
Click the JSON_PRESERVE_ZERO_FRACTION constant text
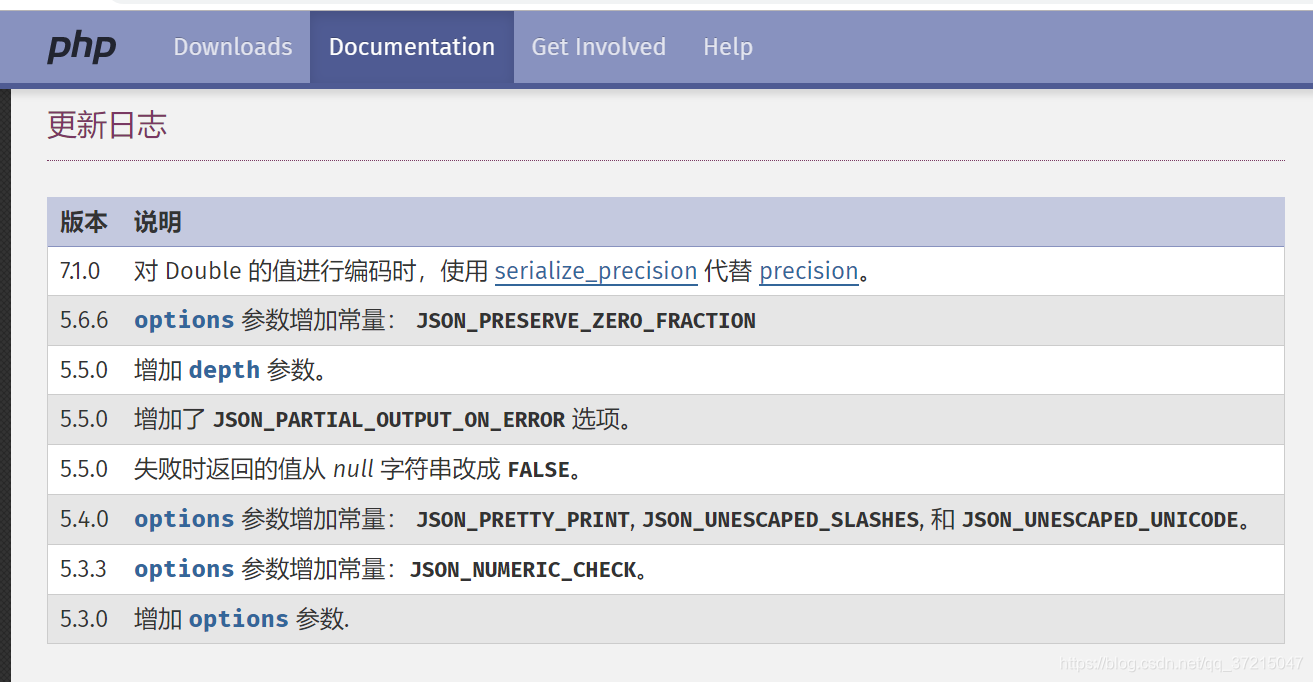(x=586, y=321)
